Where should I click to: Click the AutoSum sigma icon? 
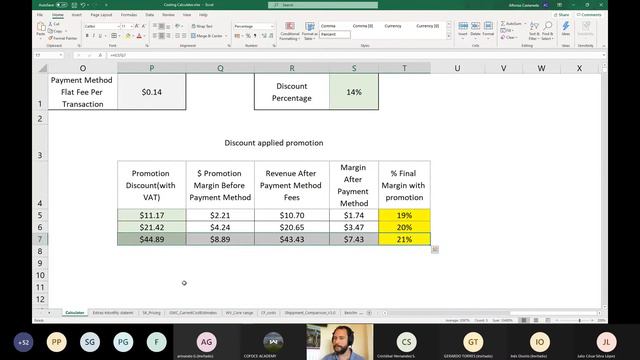point(503,24)
